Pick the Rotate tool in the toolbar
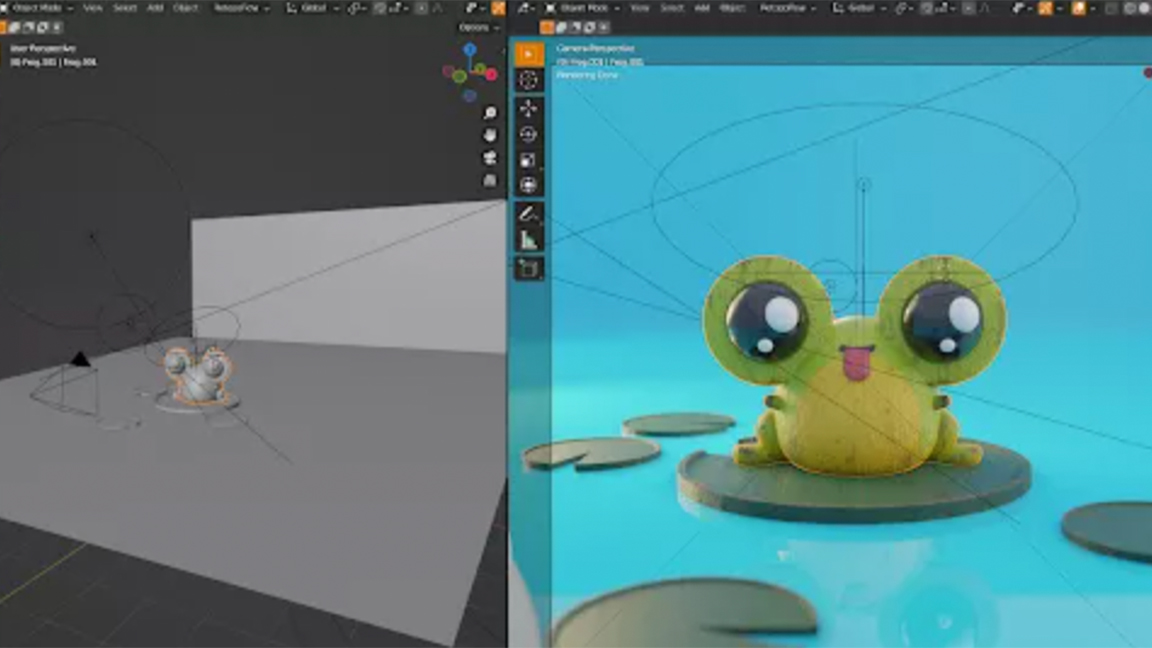 point(529,134)
